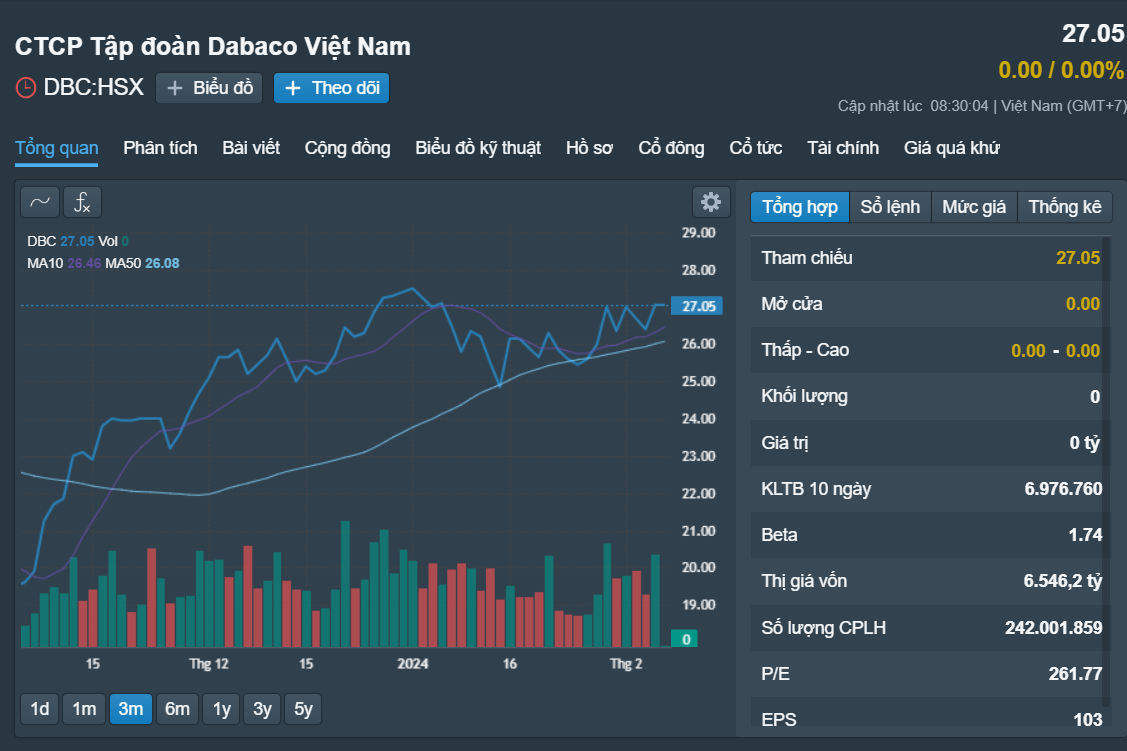Click the 27.05 price label on chart axis
The image size is (1127, 751).
tap(697, 306)
